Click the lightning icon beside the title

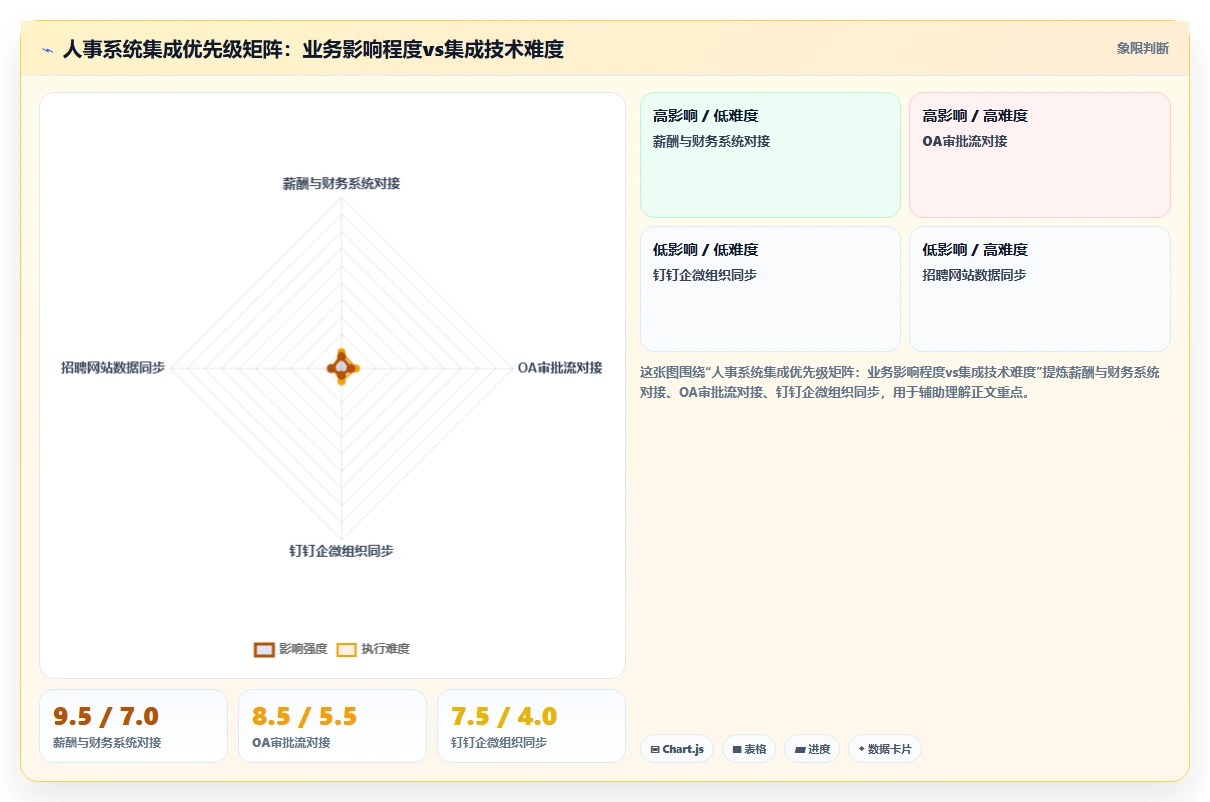point(47,49)
